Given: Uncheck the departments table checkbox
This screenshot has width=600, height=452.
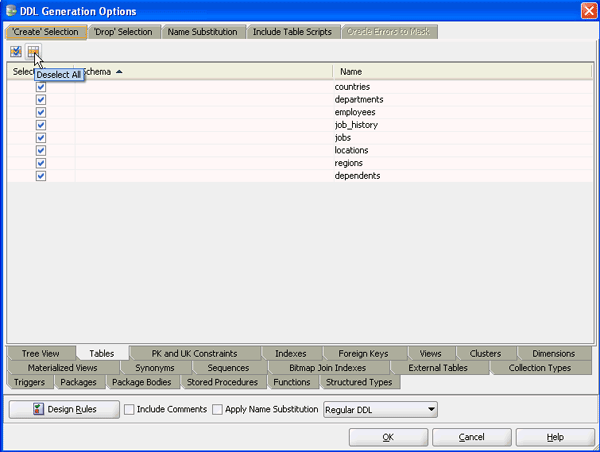Looking at the screenshot, I should coord(41,100).
